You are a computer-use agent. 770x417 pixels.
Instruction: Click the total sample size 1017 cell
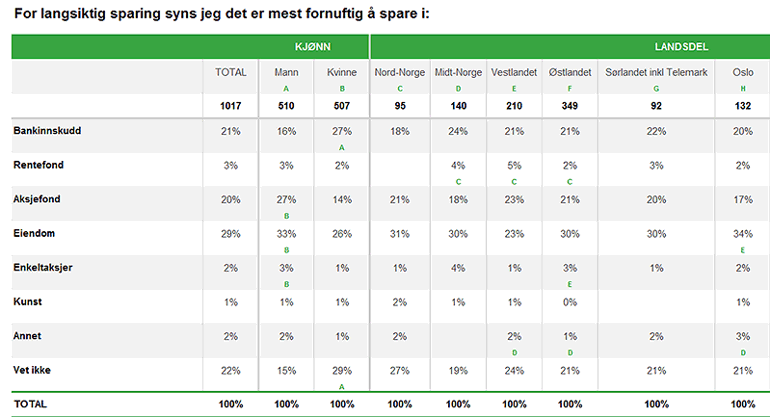pyautogui.click(x=231, y=105)
